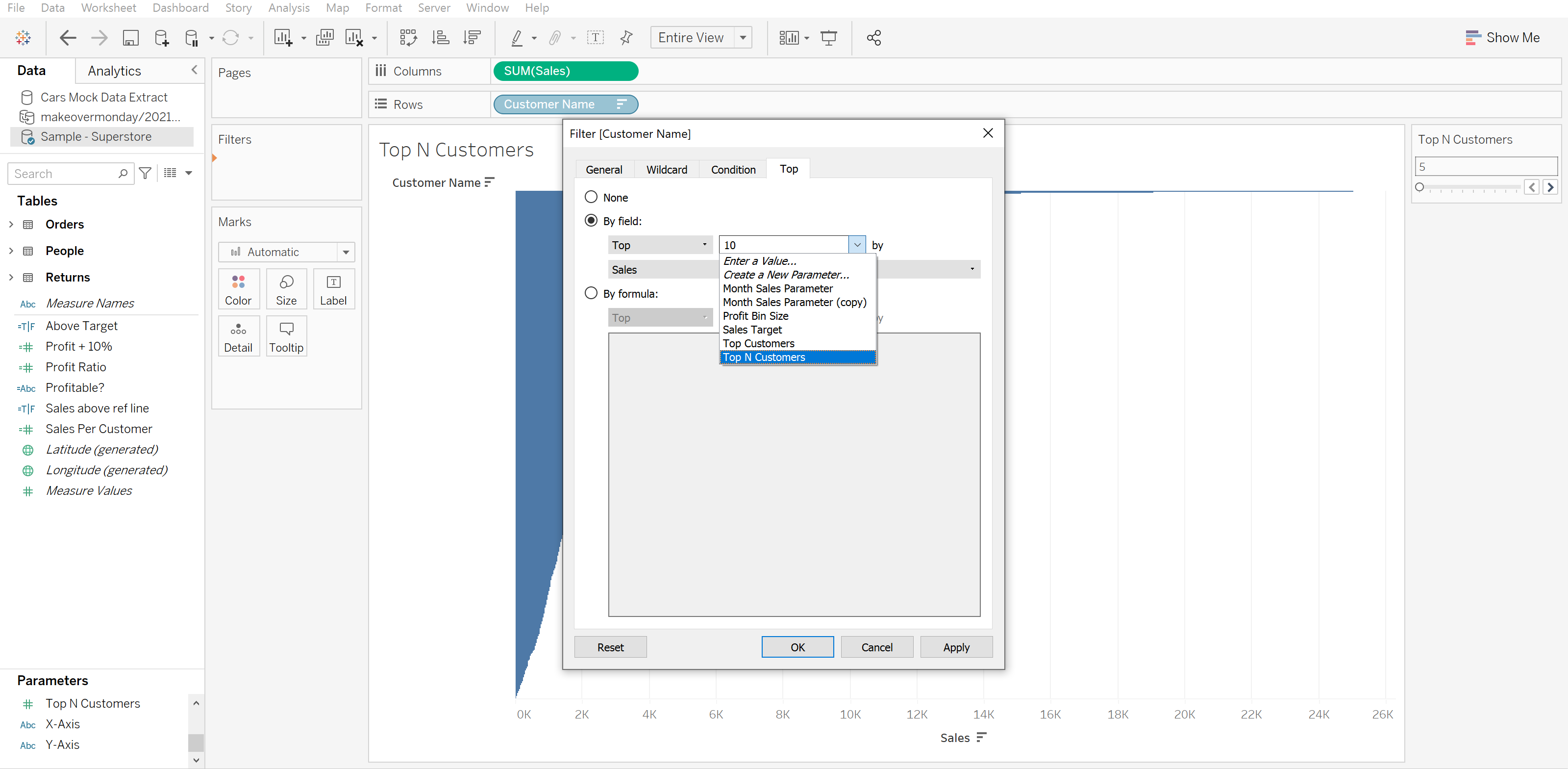Click the Color mark card

pos(238,289)
